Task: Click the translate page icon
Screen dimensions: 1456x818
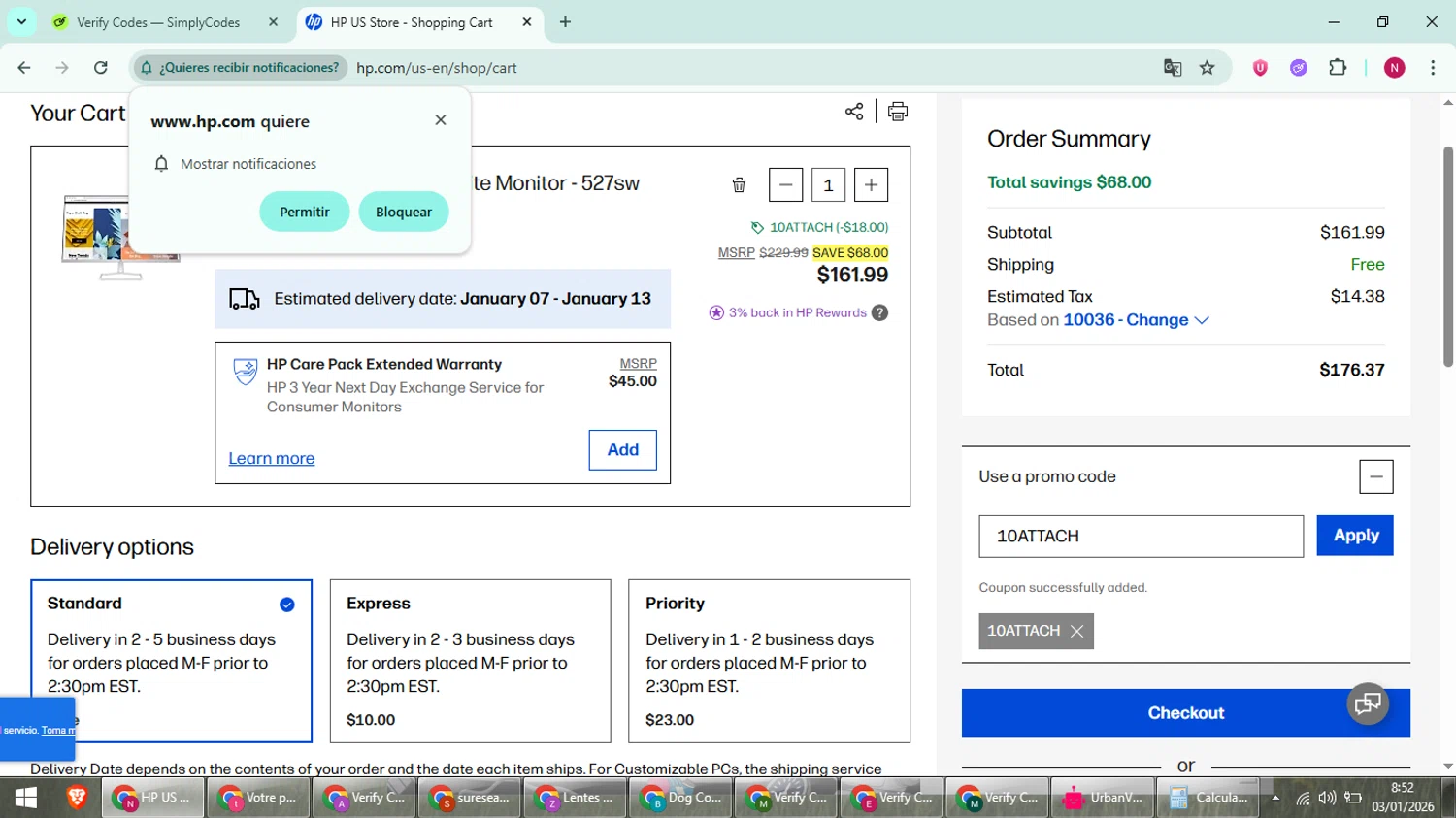Action: coord(1173,67)
